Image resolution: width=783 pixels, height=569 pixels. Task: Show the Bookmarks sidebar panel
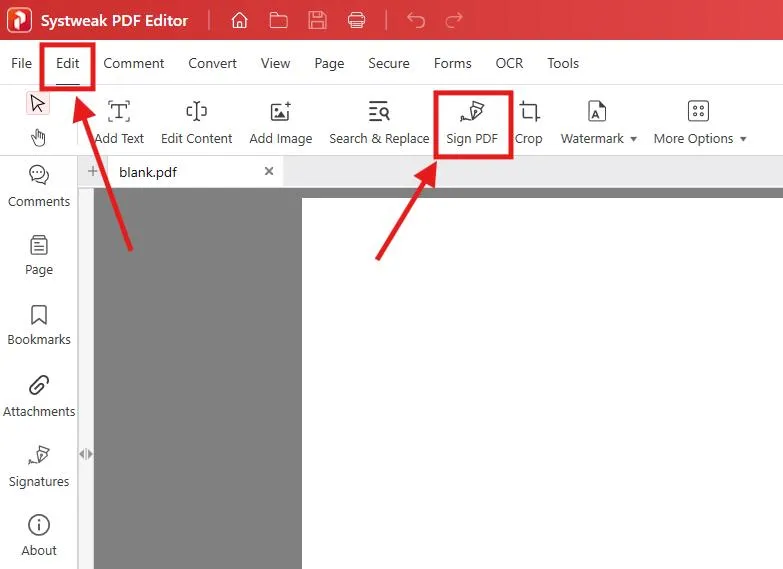click(39, 325)
